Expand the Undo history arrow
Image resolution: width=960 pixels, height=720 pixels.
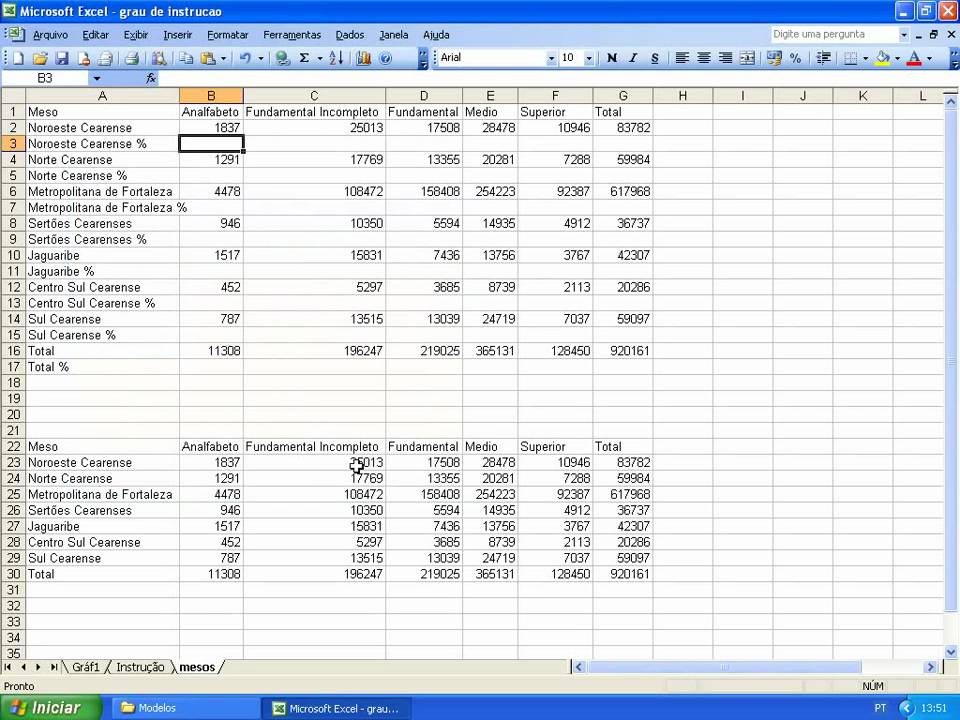[x=260, y=58]
